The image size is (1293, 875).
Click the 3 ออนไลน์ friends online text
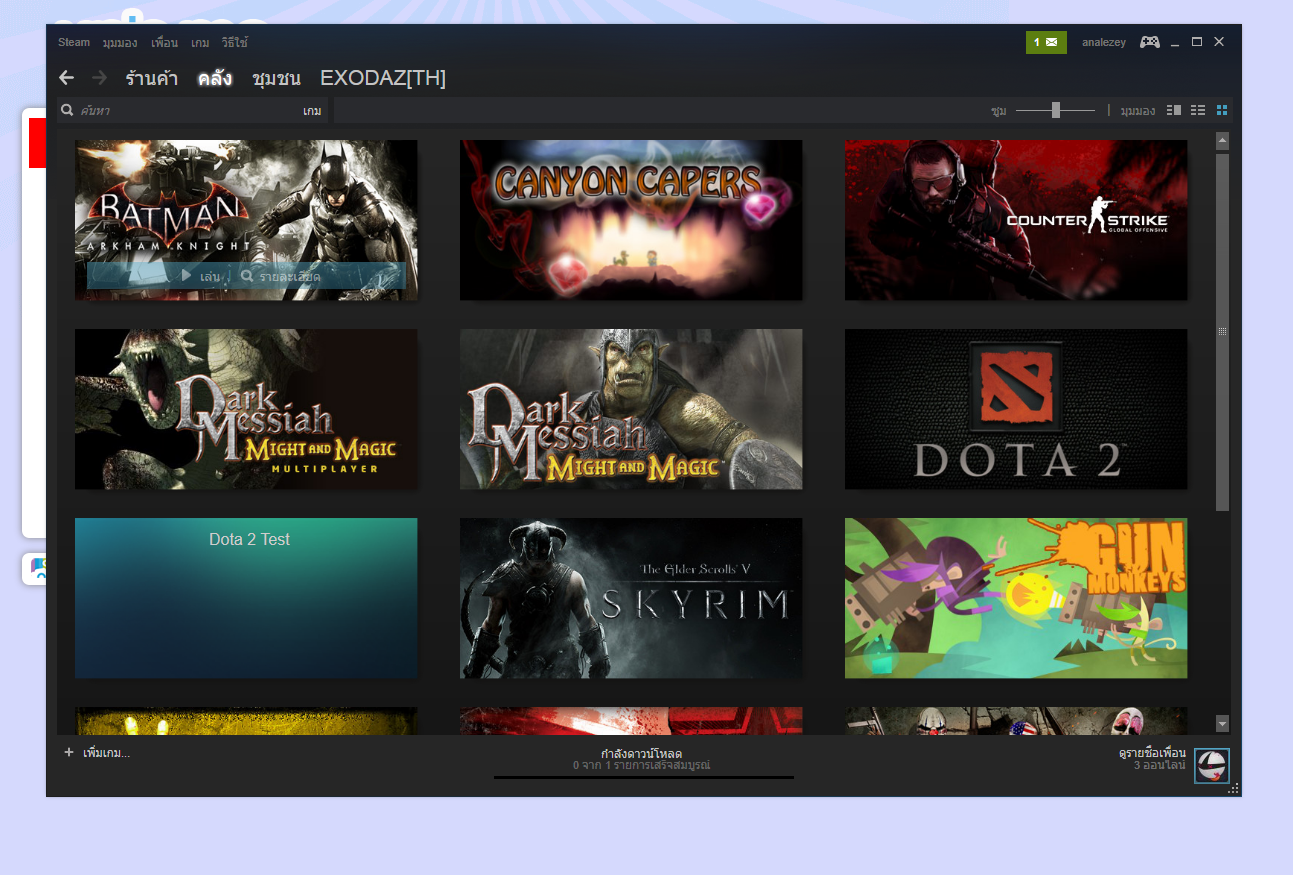(x=1160, y=766)
